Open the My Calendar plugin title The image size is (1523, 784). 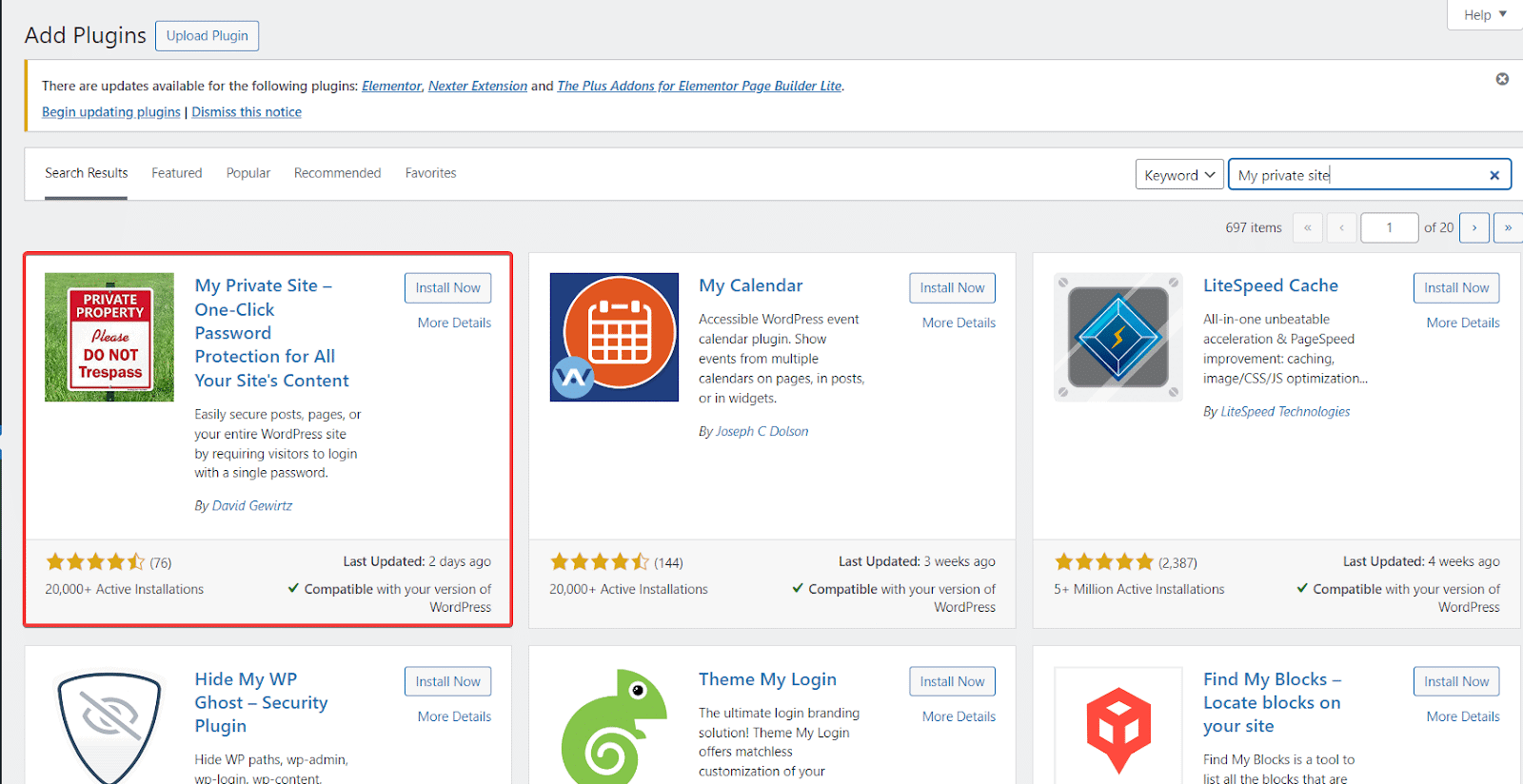(750, 285)
